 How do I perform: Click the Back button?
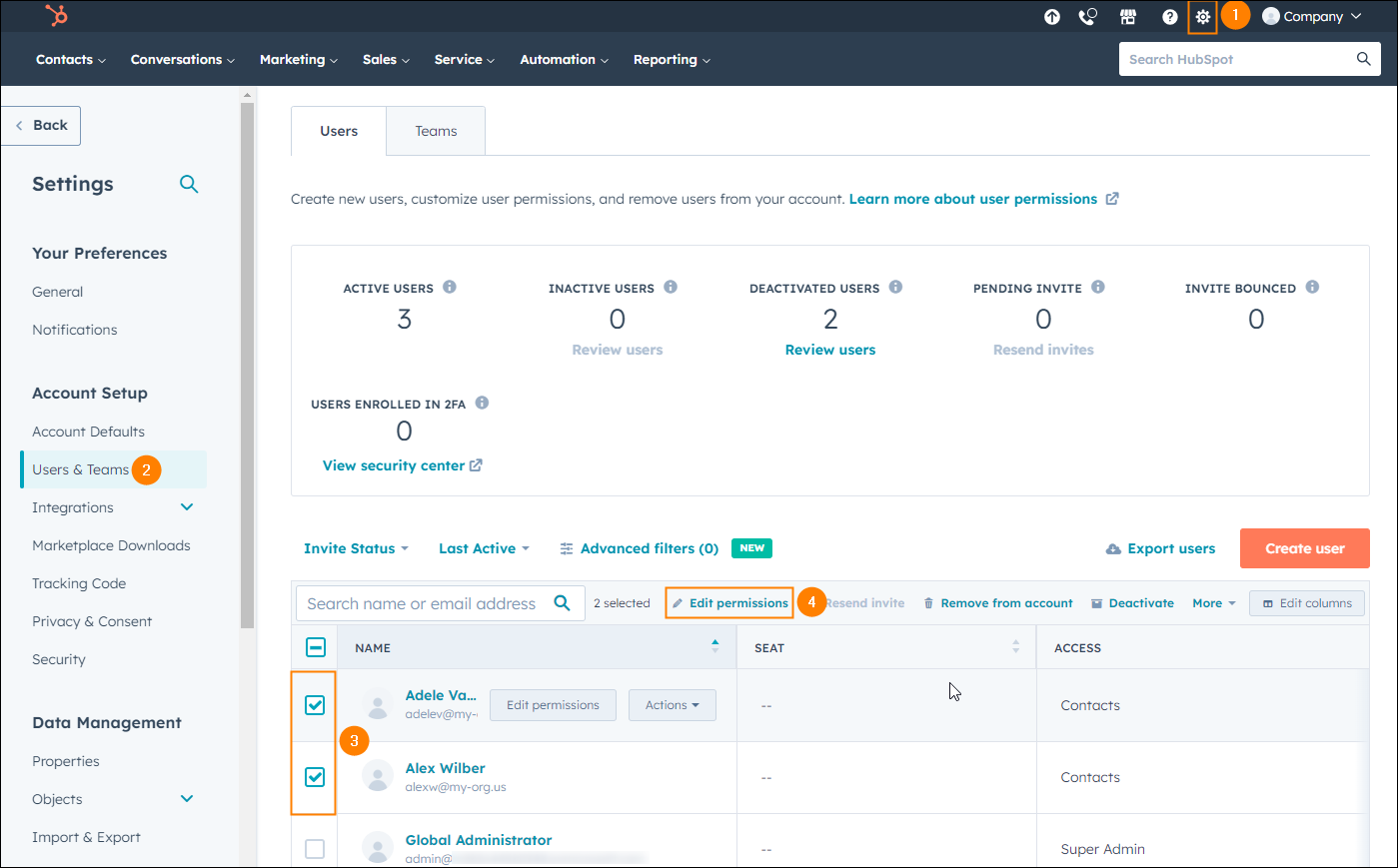41,125
